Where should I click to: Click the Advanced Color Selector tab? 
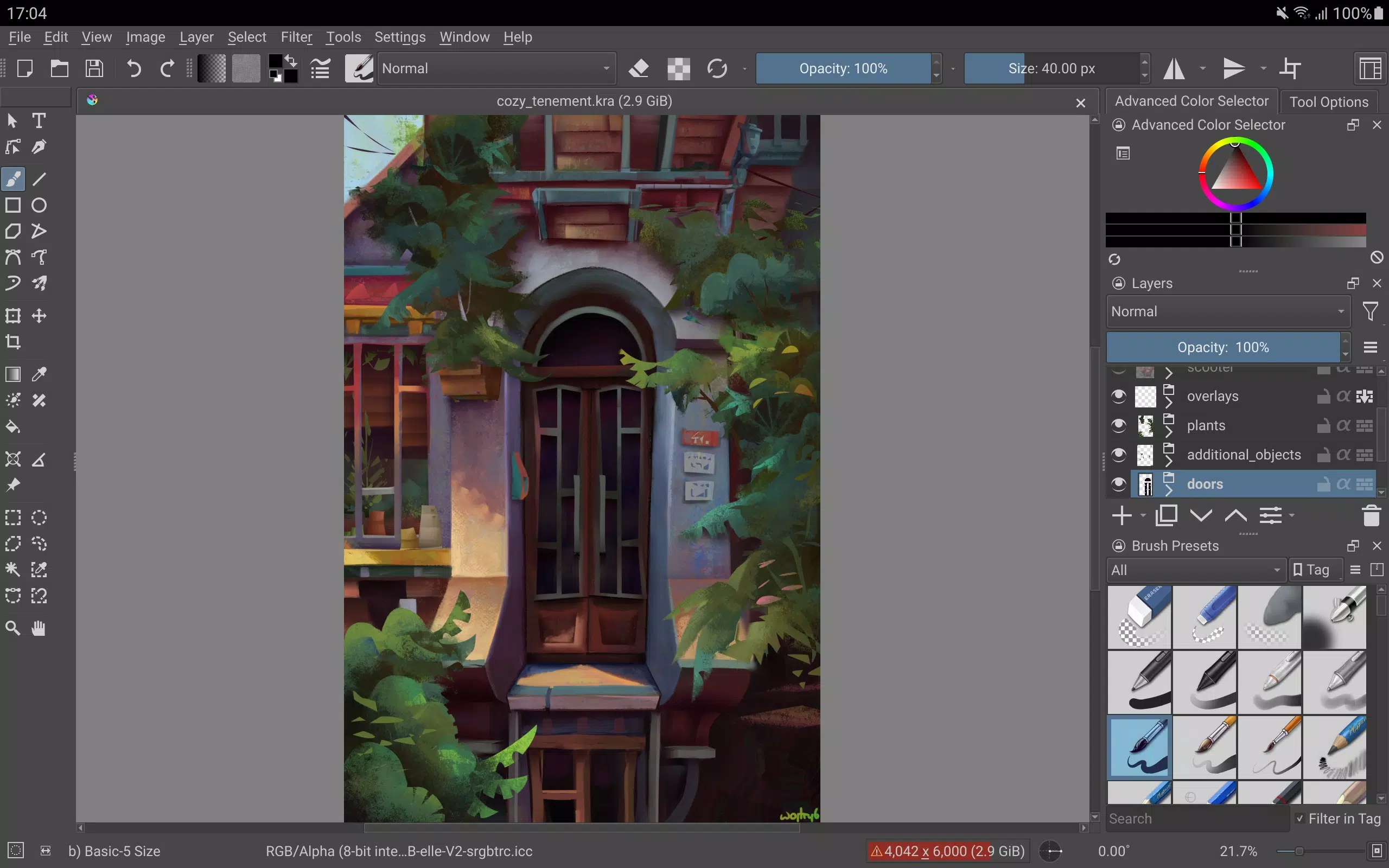[1192, 101]
